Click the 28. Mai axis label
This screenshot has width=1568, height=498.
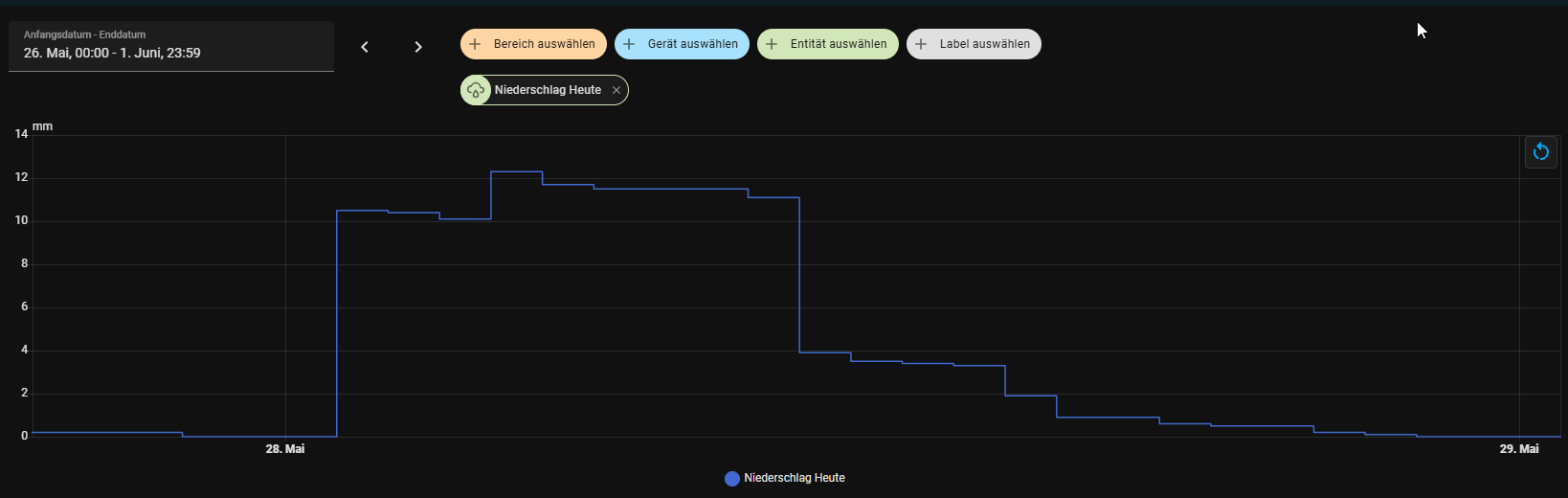(x=285, y=449)
